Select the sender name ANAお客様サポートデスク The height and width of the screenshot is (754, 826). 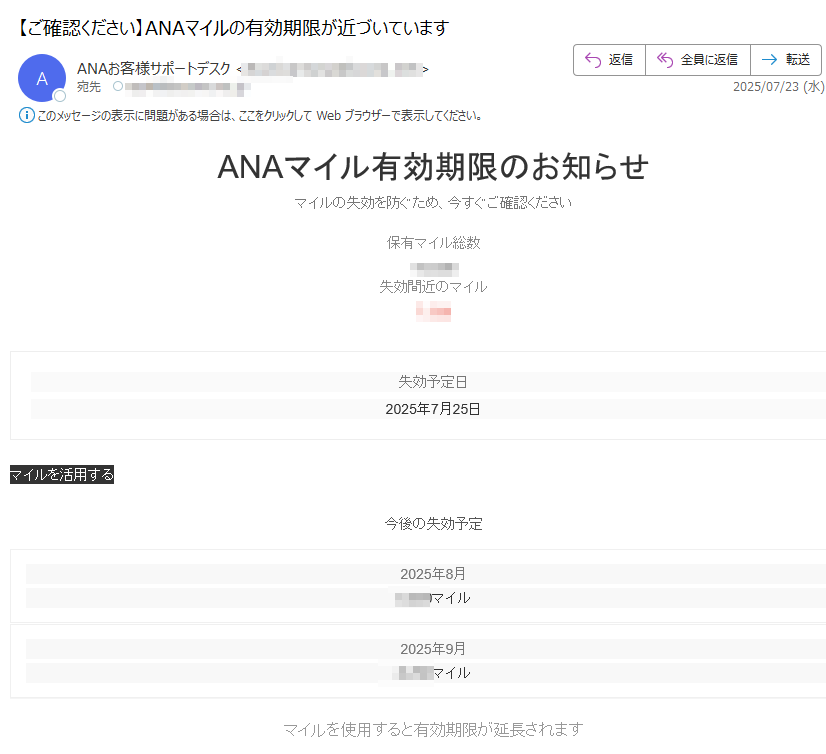pyautogui.click(x=154, y=68)
